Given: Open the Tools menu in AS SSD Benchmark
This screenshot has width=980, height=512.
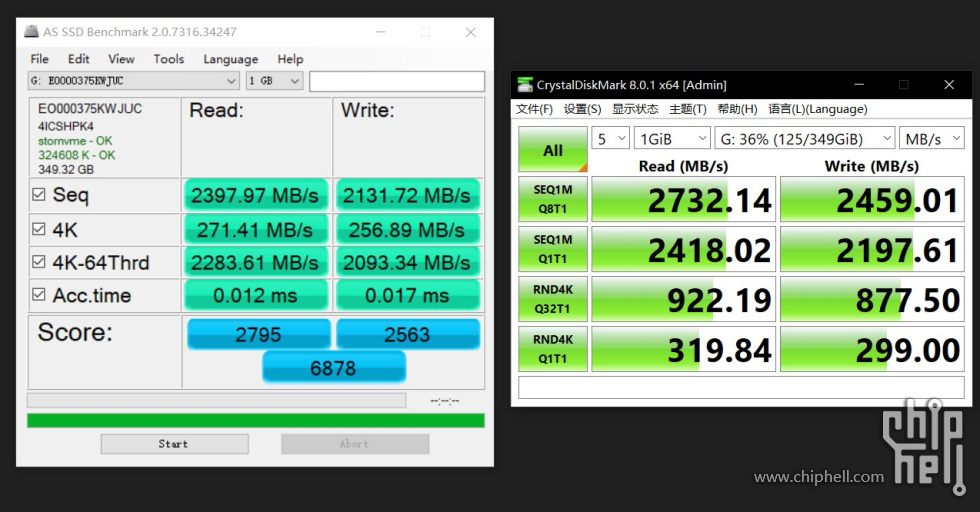Looking at the screenshot, I should [169, 59].
